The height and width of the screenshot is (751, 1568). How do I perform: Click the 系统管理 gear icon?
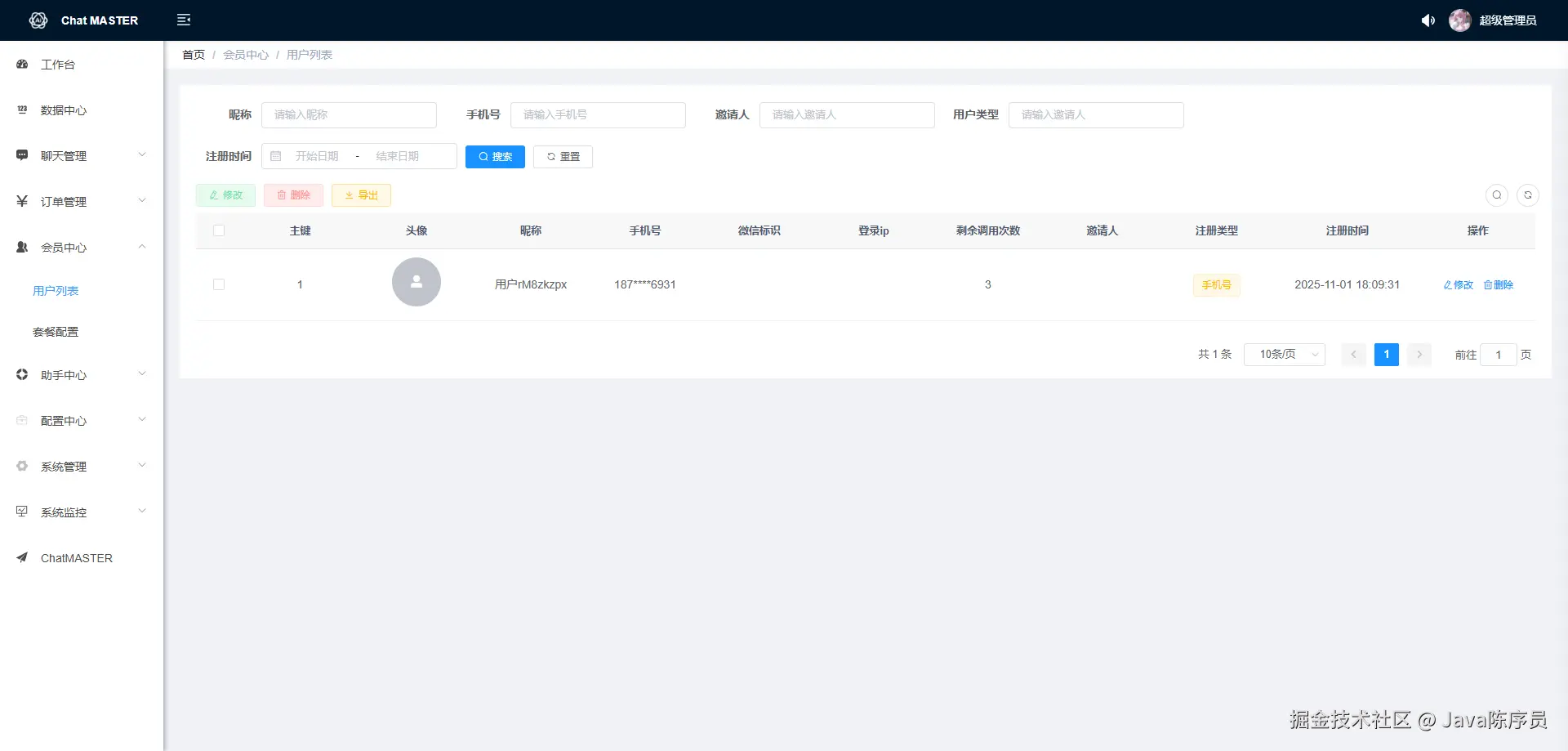tap(22, 466)
